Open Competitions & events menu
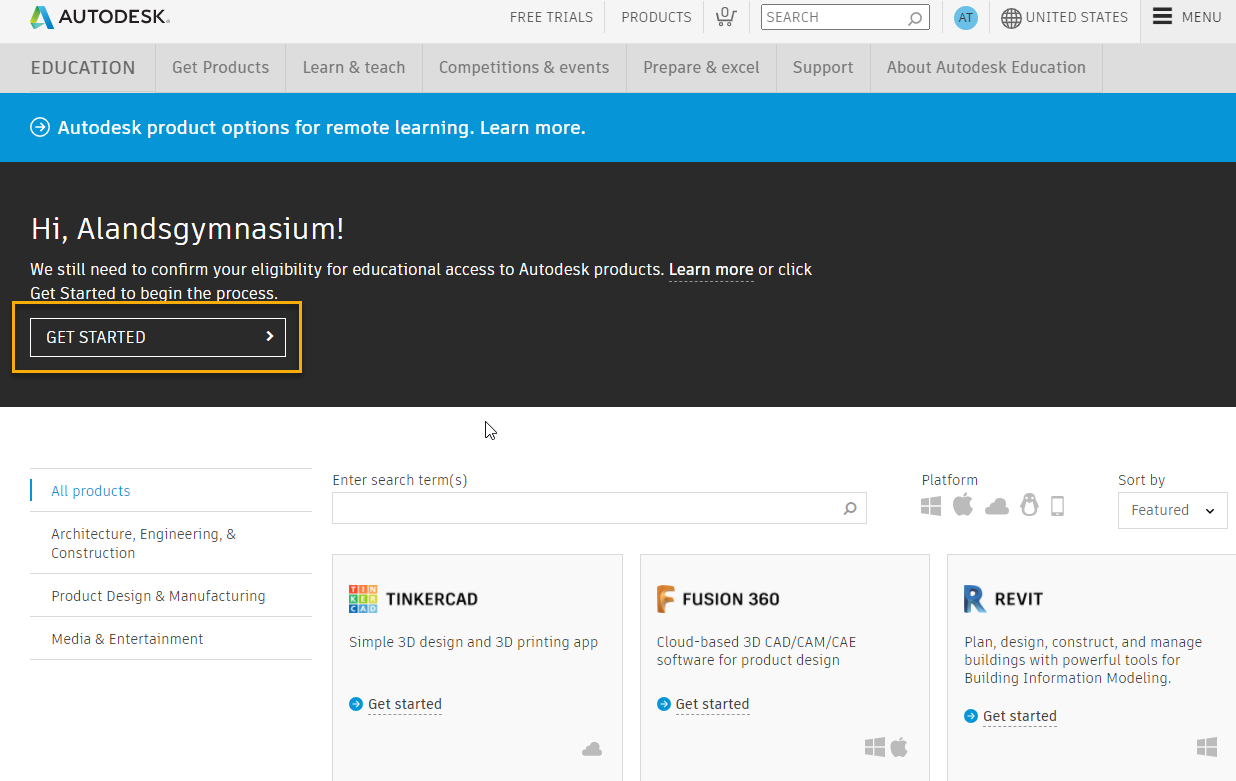The height and width of the screenshot is (781, 1236). coord(524,68)
